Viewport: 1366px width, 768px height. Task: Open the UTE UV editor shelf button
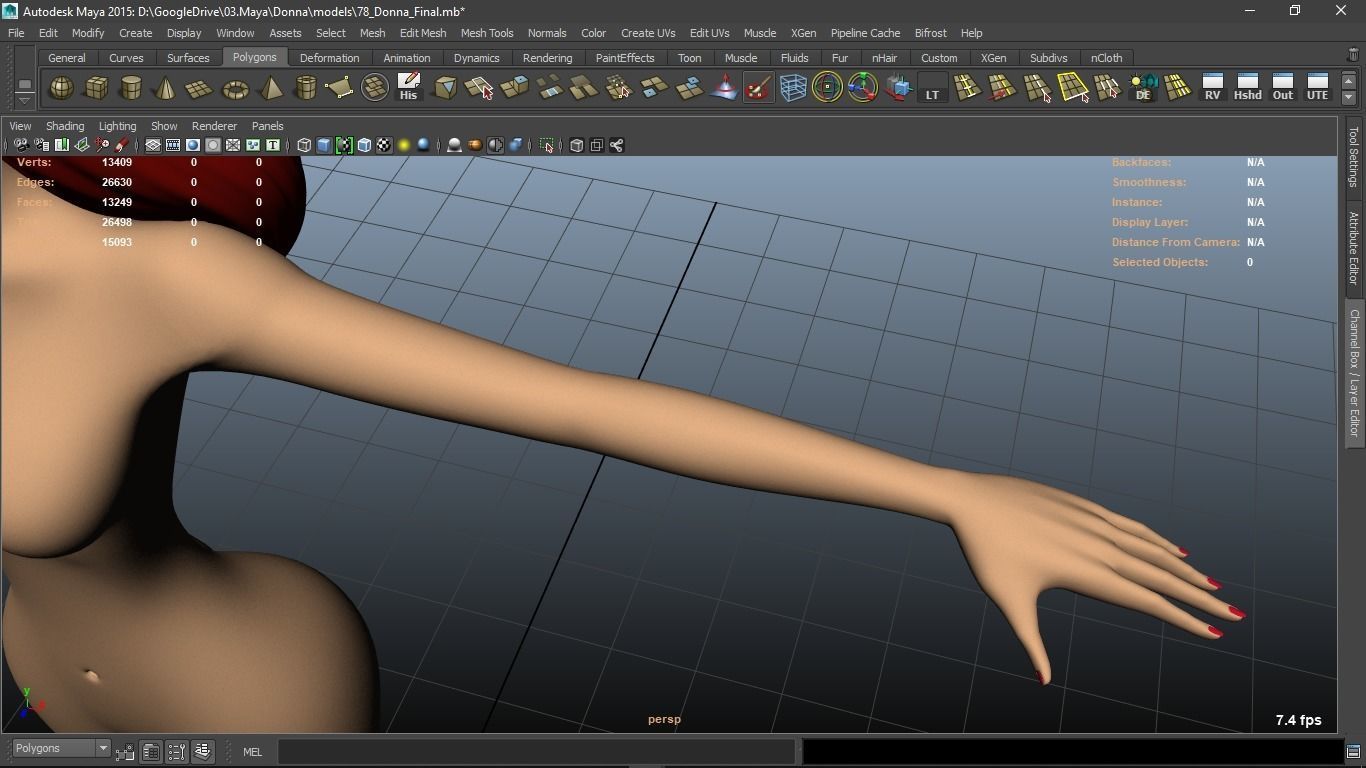click(1317, 88)
